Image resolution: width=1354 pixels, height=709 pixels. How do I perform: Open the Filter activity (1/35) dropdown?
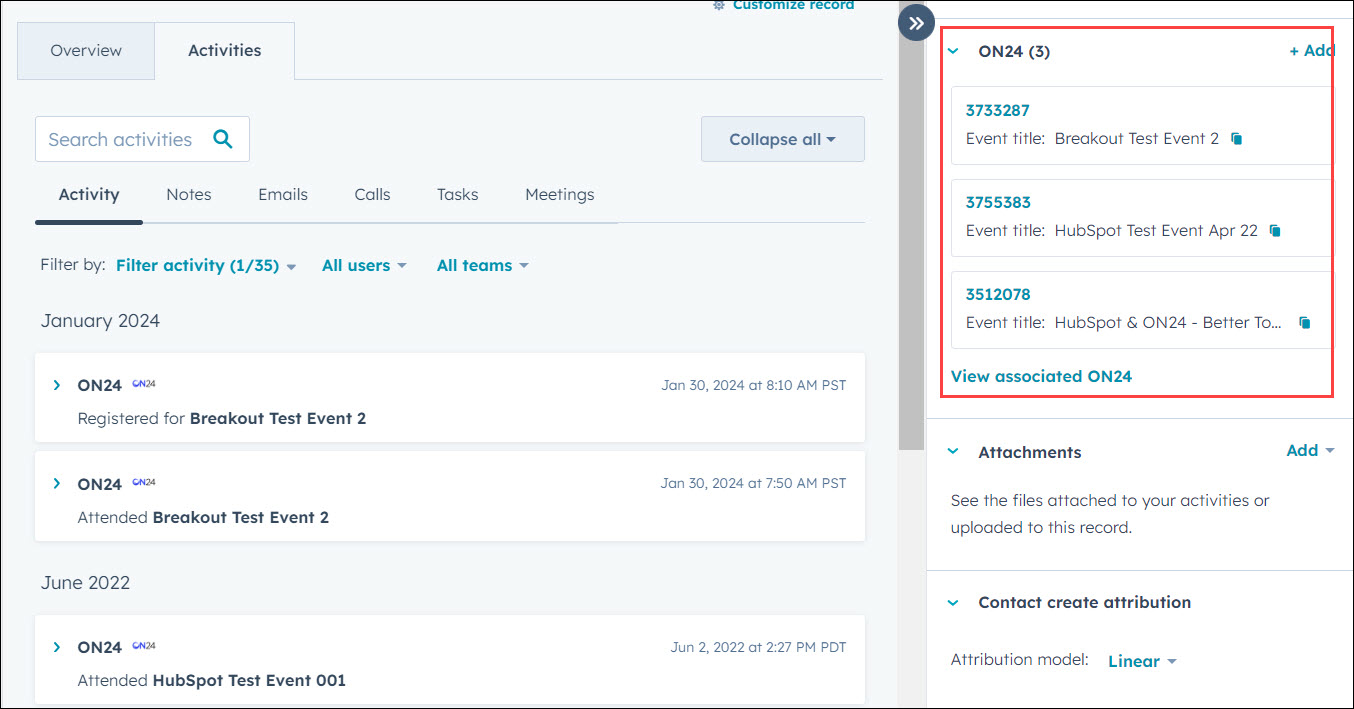(207, 266)
